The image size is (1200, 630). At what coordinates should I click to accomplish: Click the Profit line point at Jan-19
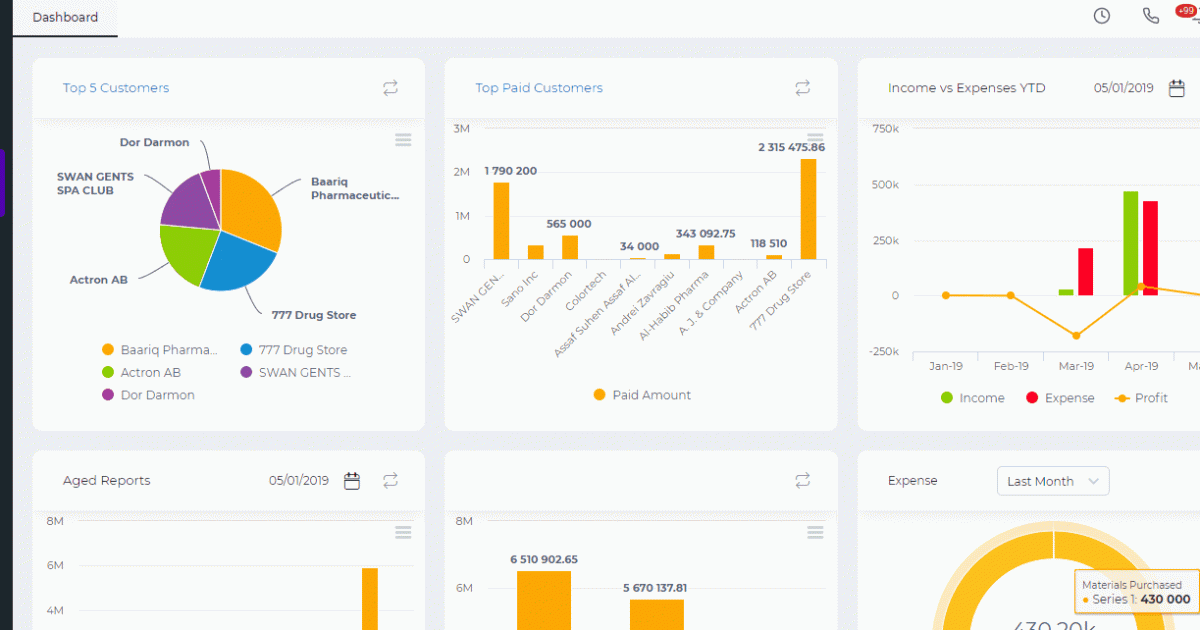pos(946,295)
